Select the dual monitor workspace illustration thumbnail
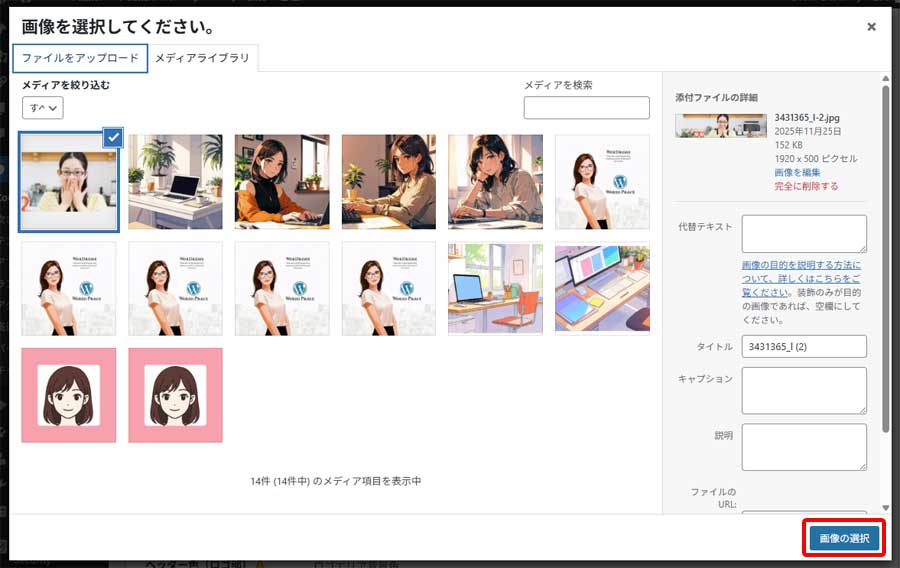The height and width of the screenshot is (568, 900). tap(602, 289)
